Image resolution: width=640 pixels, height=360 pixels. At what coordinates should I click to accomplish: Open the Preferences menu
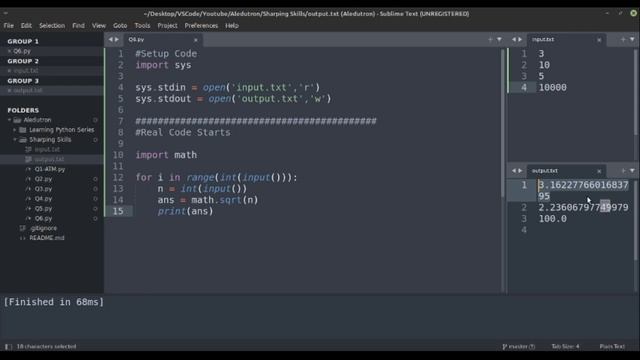click(201, 25)
